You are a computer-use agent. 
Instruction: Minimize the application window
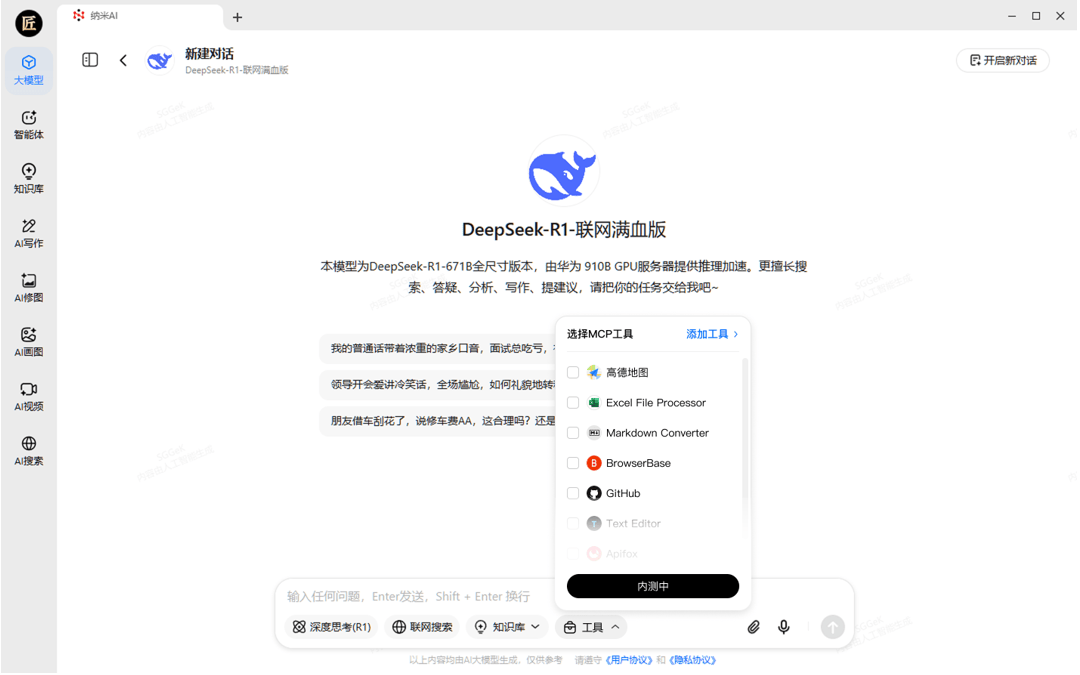[1012, 16]
